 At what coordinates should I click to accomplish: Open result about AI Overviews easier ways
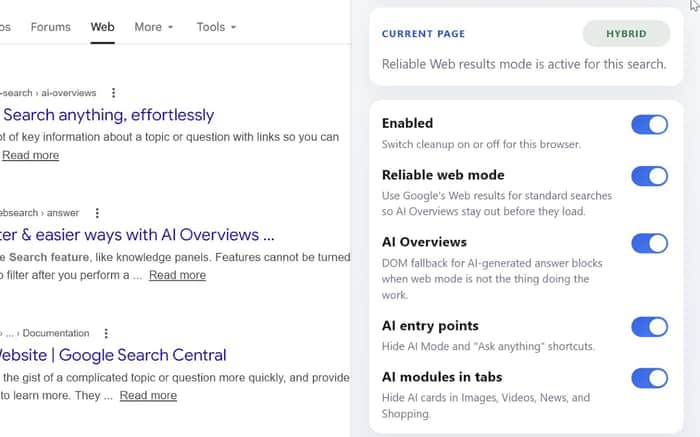[x=137, y=235]
